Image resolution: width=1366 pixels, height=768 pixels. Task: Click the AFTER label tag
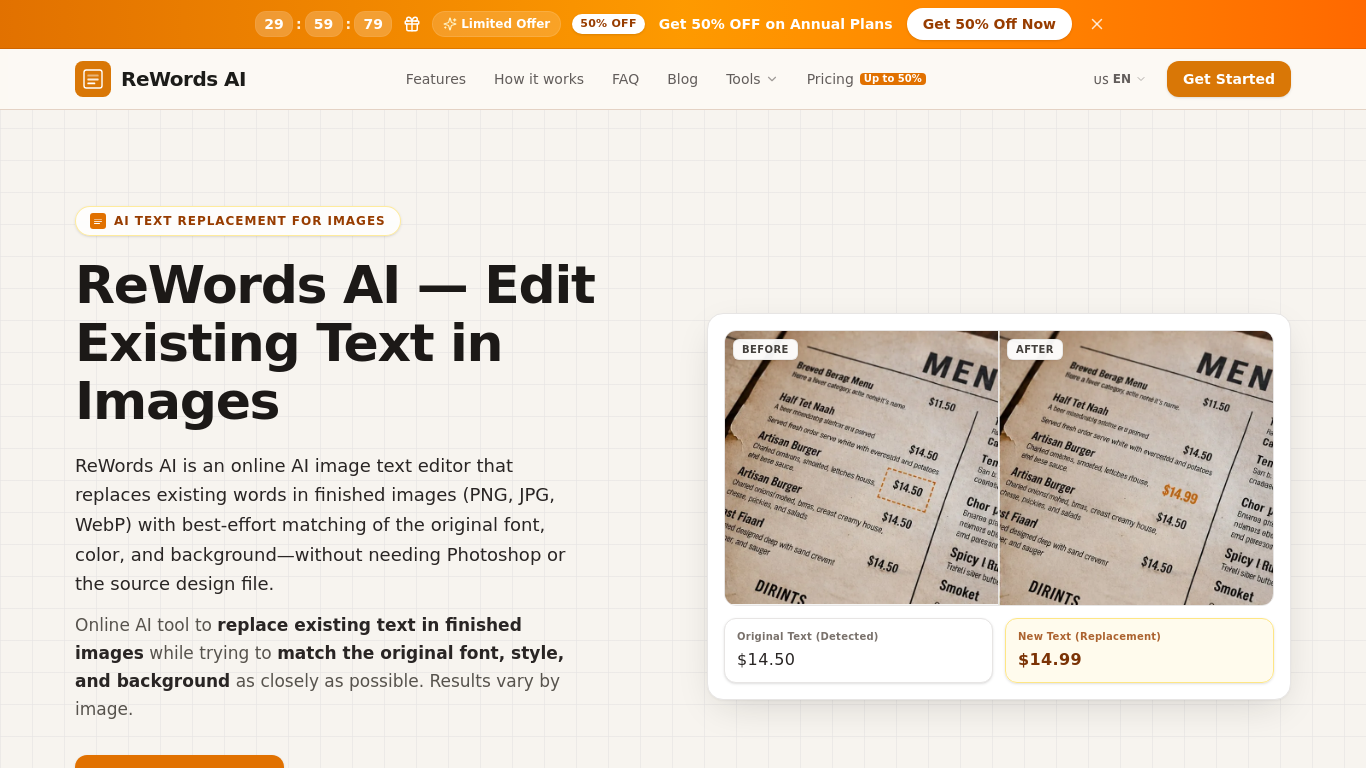point(1035,349)
